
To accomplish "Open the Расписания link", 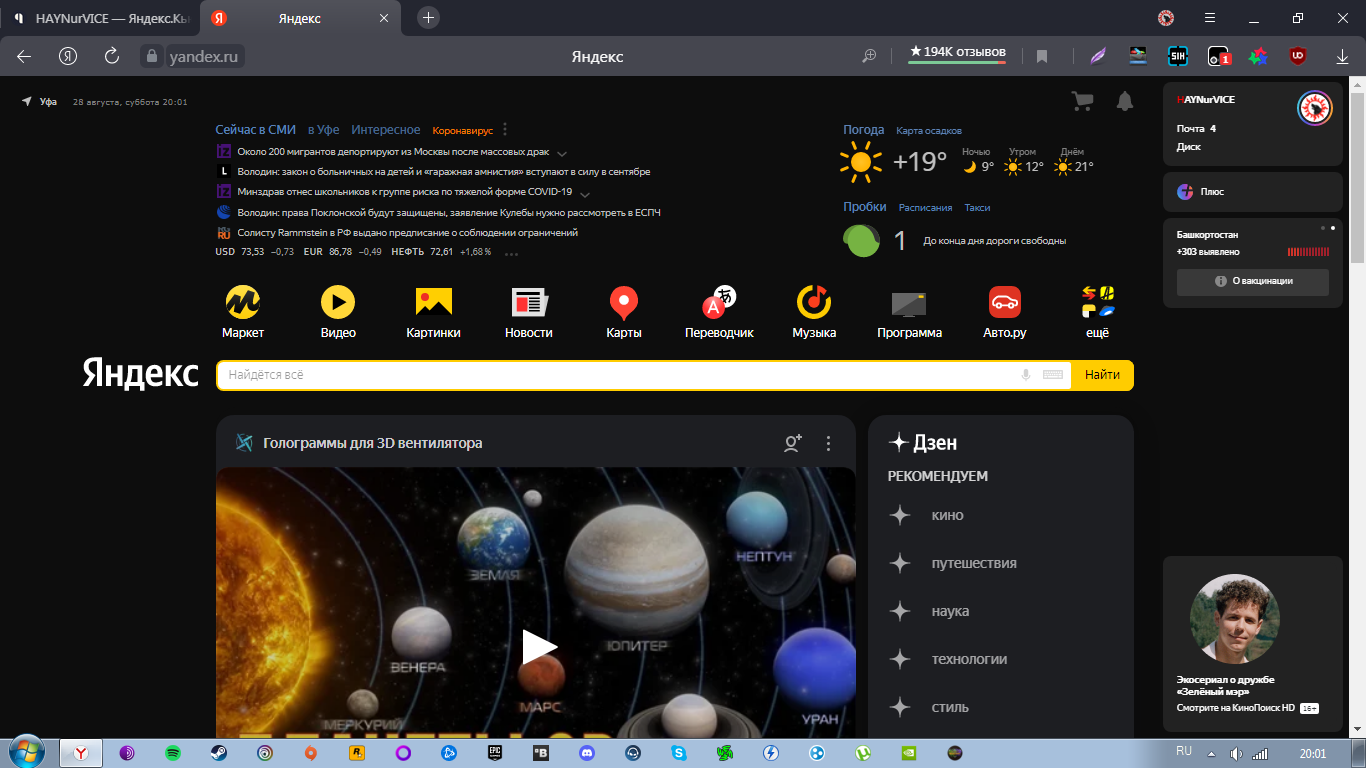I will pos(925,208).
